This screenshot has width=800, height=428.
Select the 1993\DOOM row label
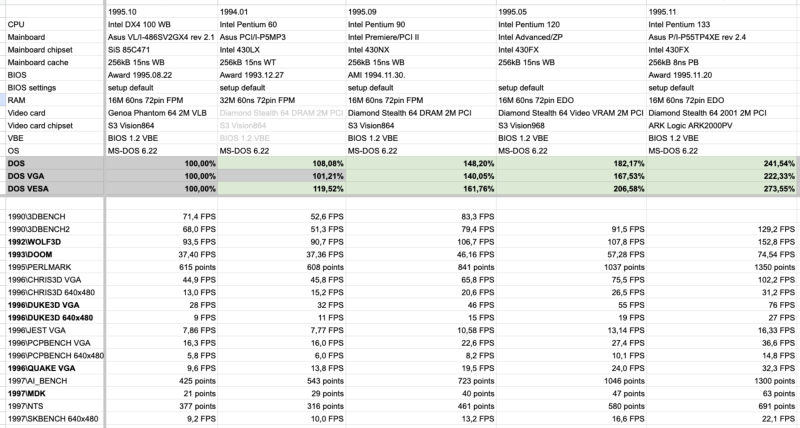30,255
